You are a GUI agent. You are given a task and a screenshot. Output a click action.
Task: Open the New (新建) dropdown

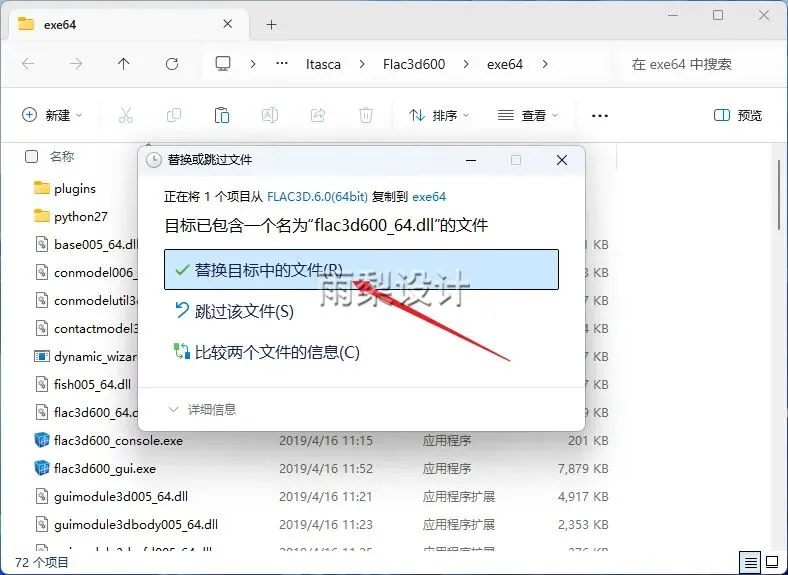click(52, 115)
